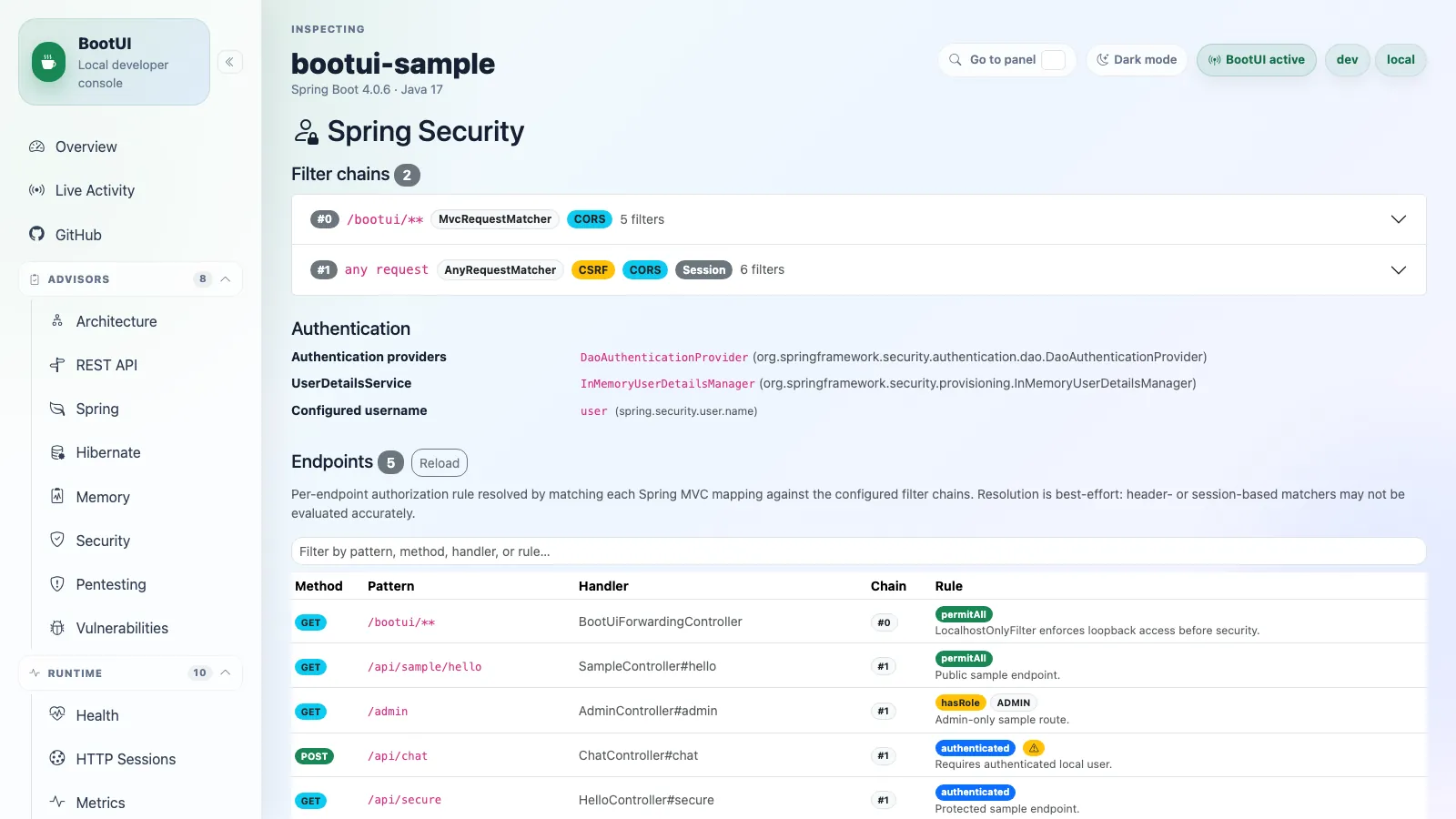Click the Spring Security user-lock heading icon

click(307, 132)
